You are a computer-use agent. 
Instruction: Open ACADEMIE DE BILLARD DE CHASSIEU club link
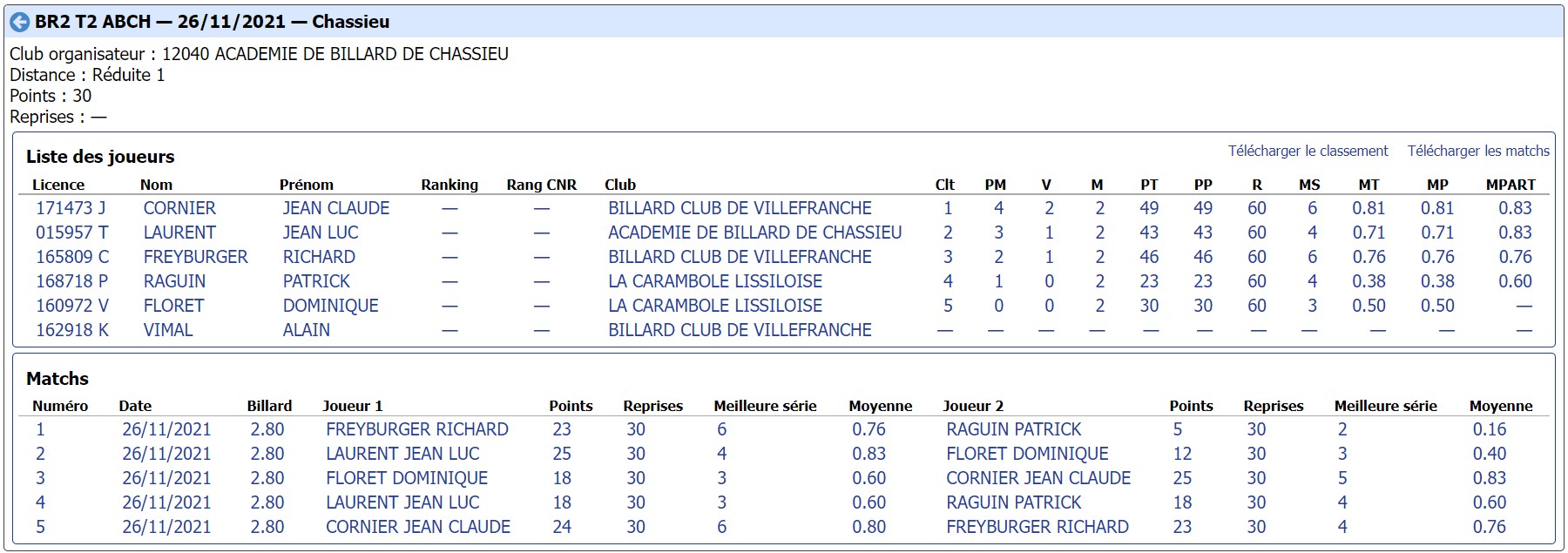point(754,233)
